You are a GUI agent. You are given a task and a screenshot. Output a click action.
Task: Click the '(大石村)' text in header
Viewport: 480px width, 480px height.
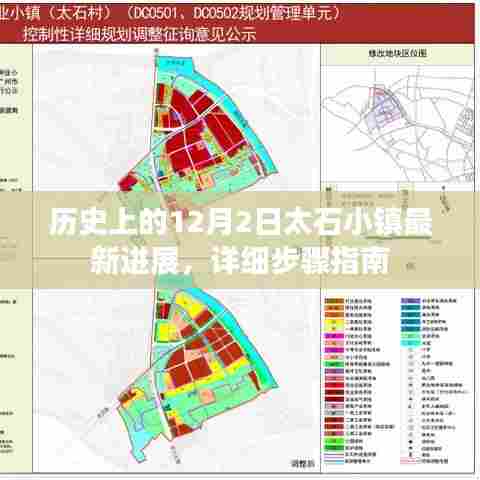(82, 13)
